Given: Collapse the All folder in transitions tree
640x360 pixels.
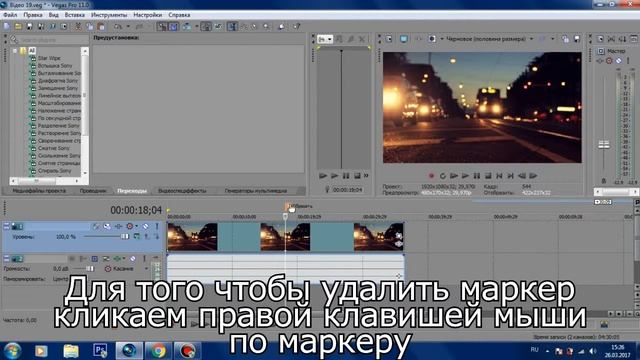Looking at the screenshot, I should coord(15,51).
